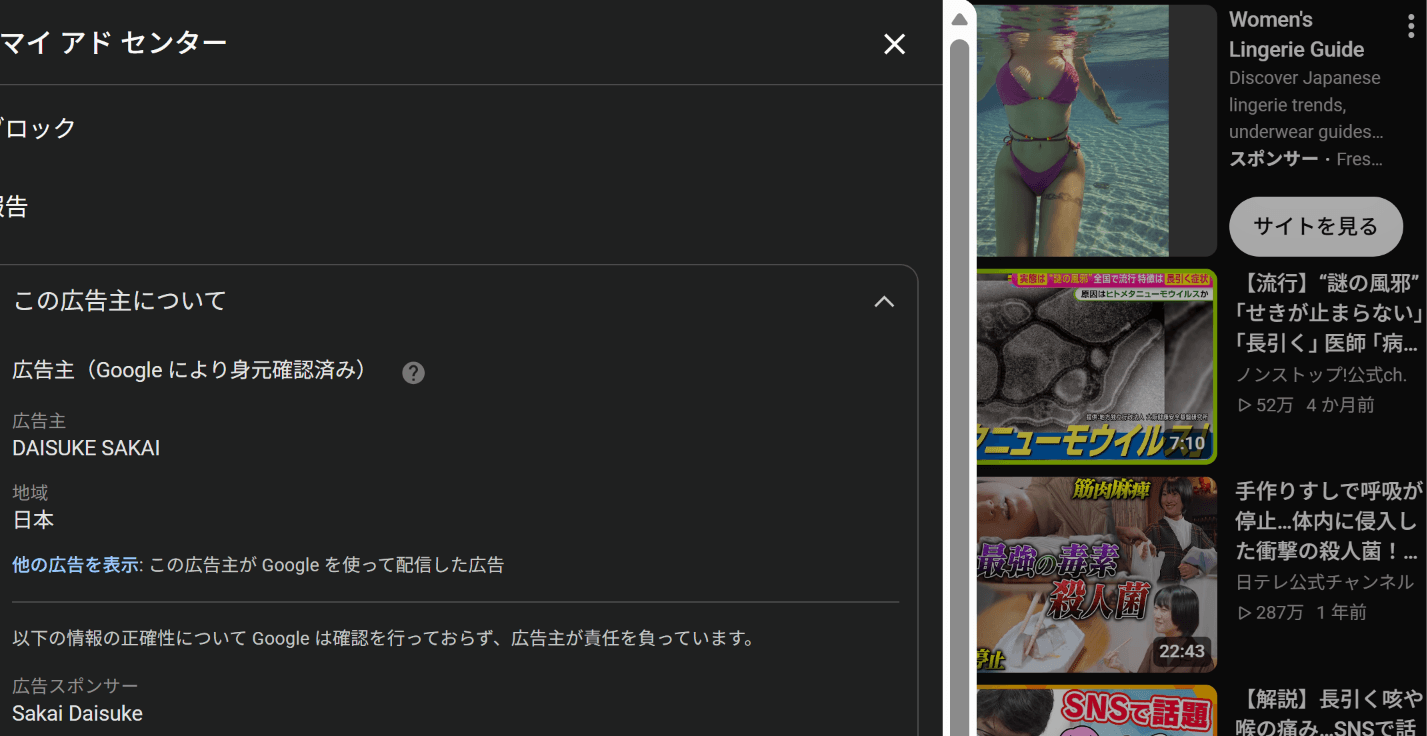1427x736 pixels.
Task: Collapse the この広告主について section
Action: 884,301
